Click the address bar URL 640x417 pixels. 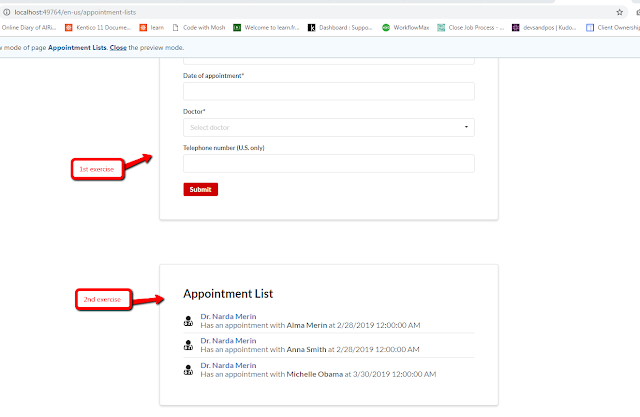(x=75, y=12)
